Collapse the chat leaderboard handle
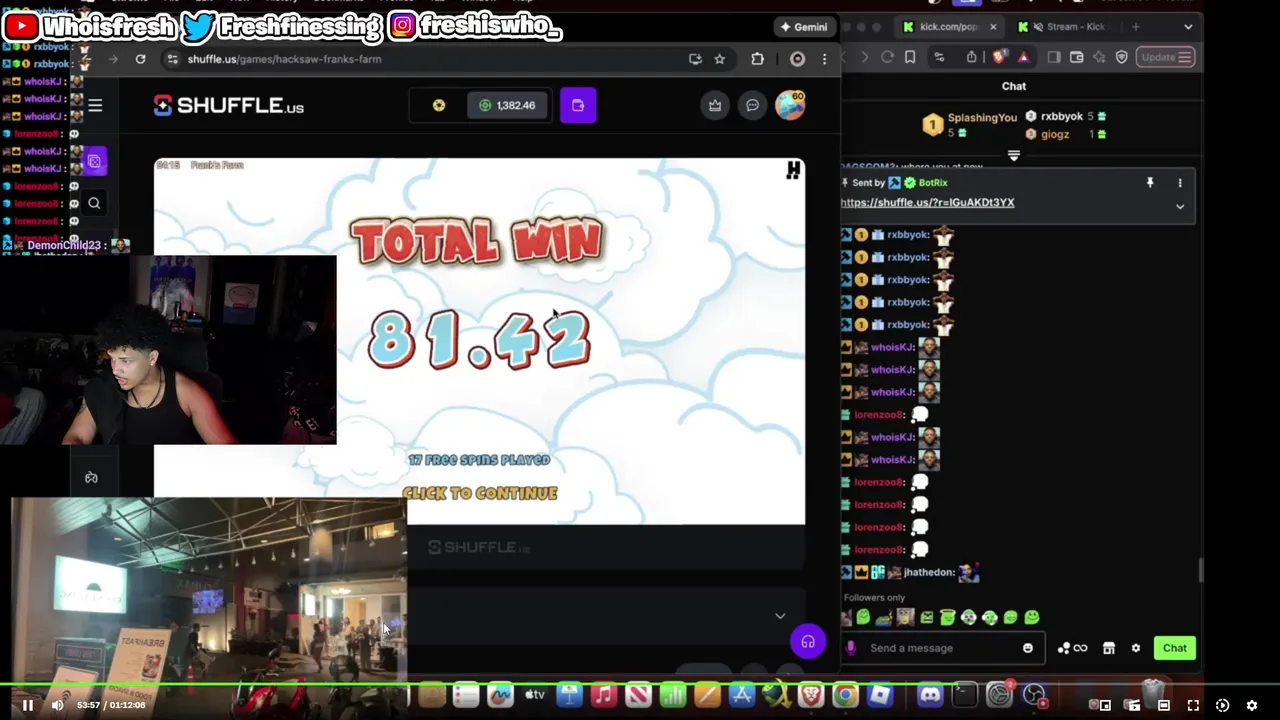The image size is (1280, 720). click(x=1013, y=155)
